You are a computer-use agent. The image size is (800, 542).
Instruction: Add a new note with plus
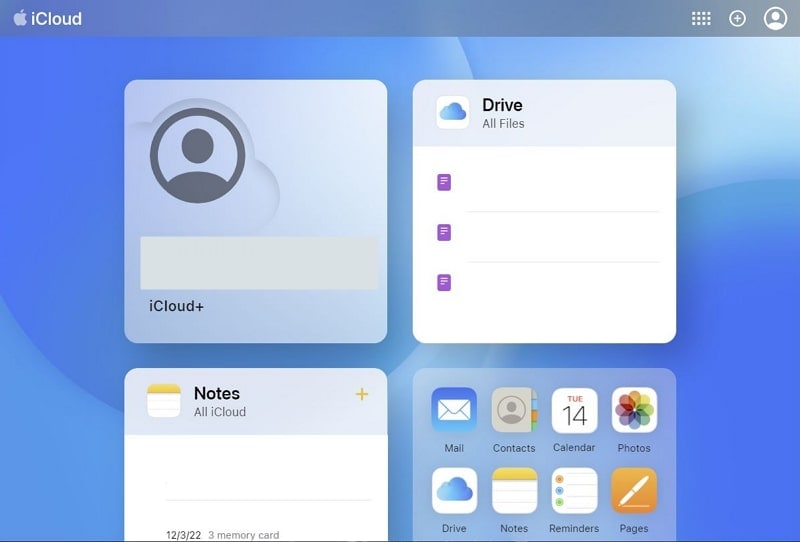click(x=362, y=394)
